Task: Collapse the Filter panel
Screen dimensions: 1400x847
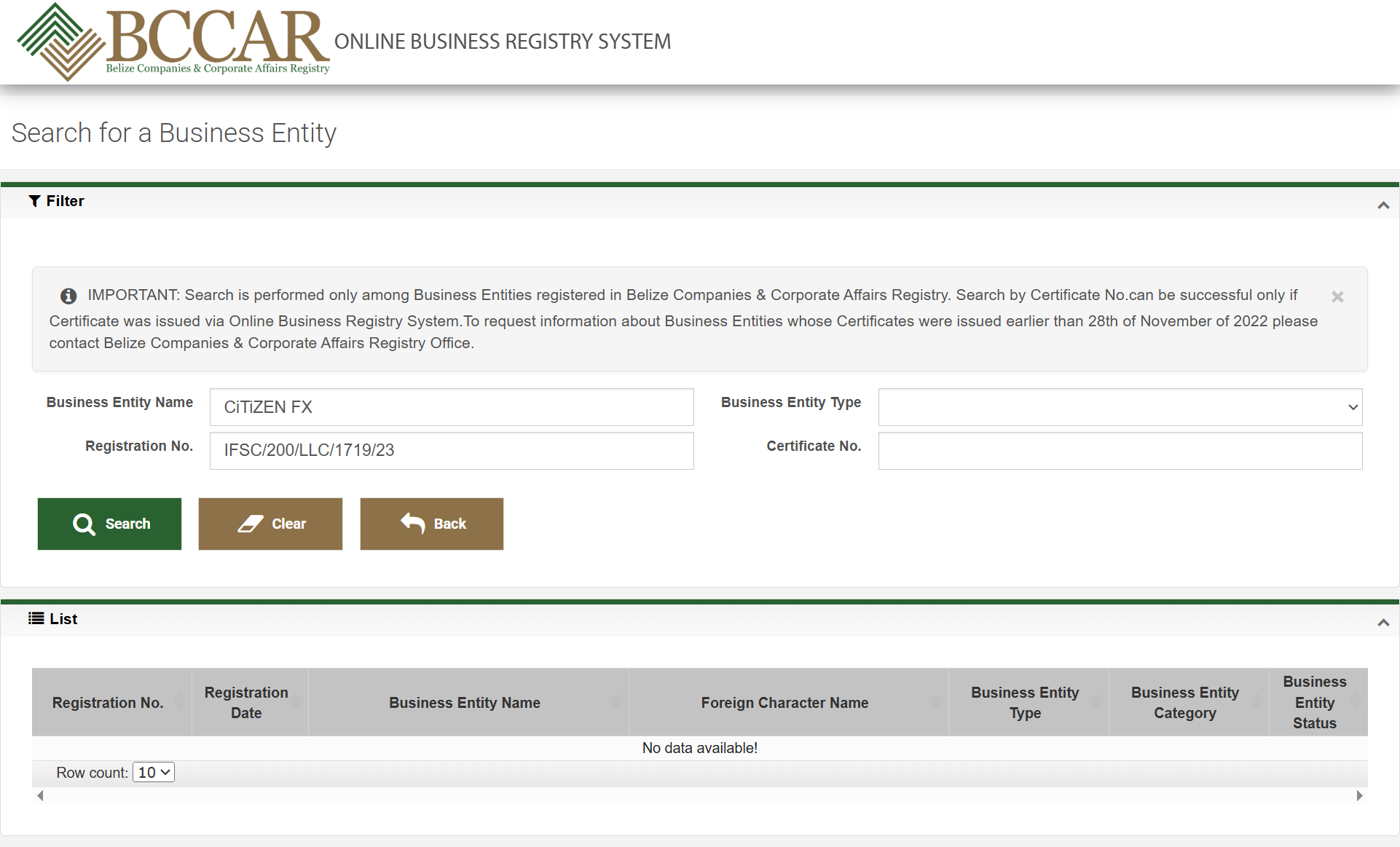Action: click(1383, 205)
